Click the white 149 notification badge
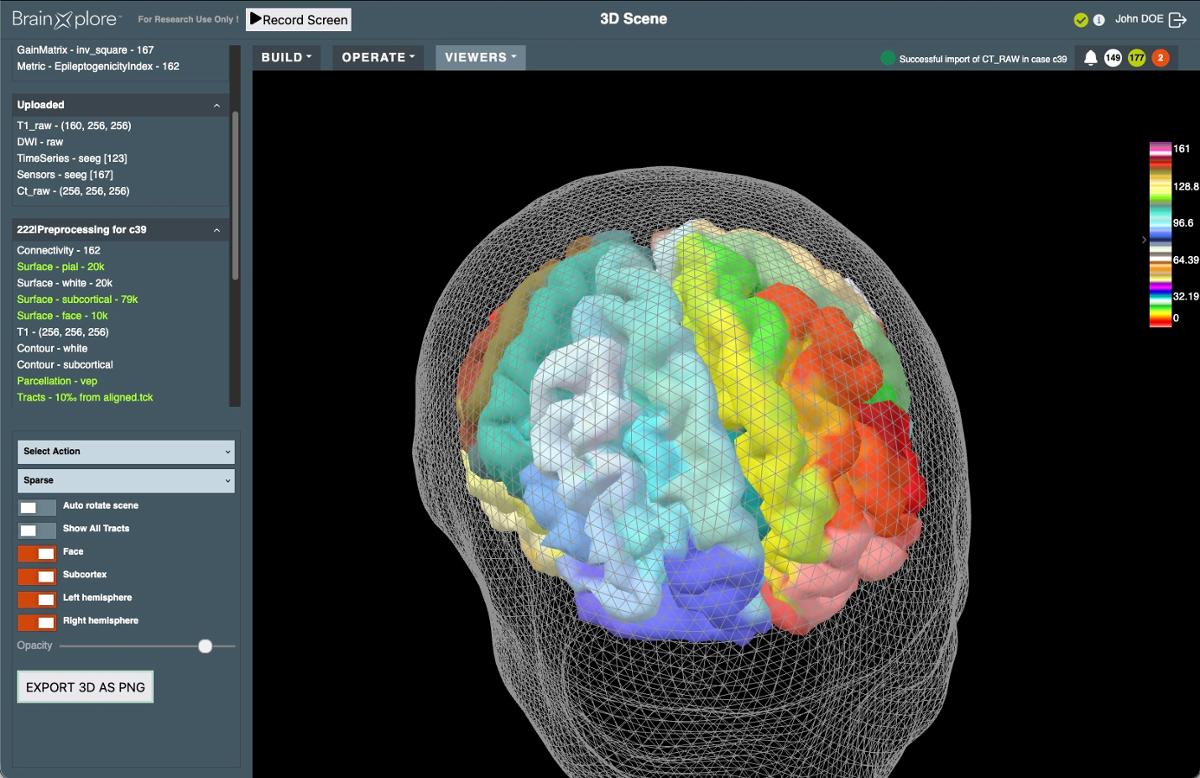Screen dimensions: 1200x778 [x=1113, y=58]
